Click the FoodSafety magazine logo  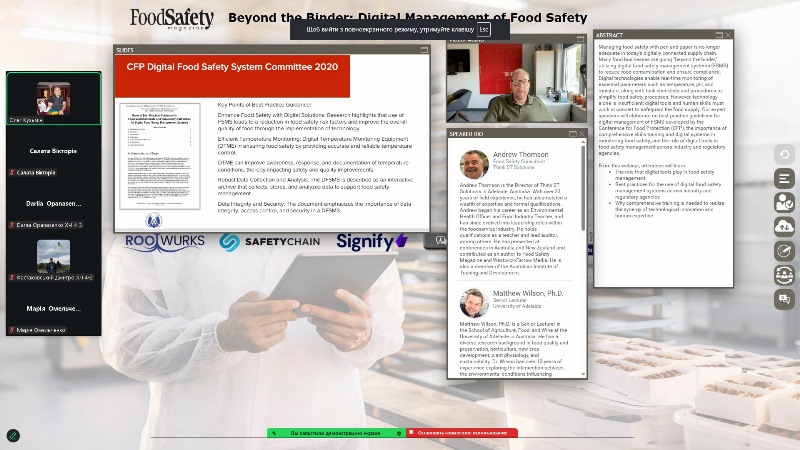click(171, 19)
